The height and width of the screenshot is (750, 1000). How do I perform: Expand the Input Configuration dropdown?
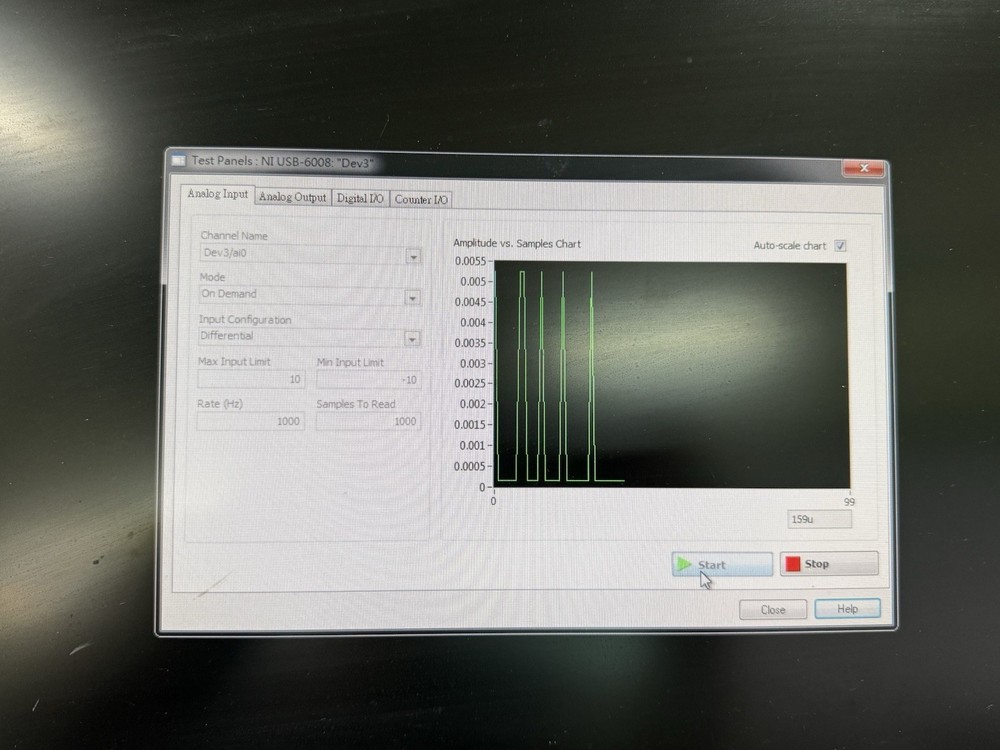pos(413,338)
